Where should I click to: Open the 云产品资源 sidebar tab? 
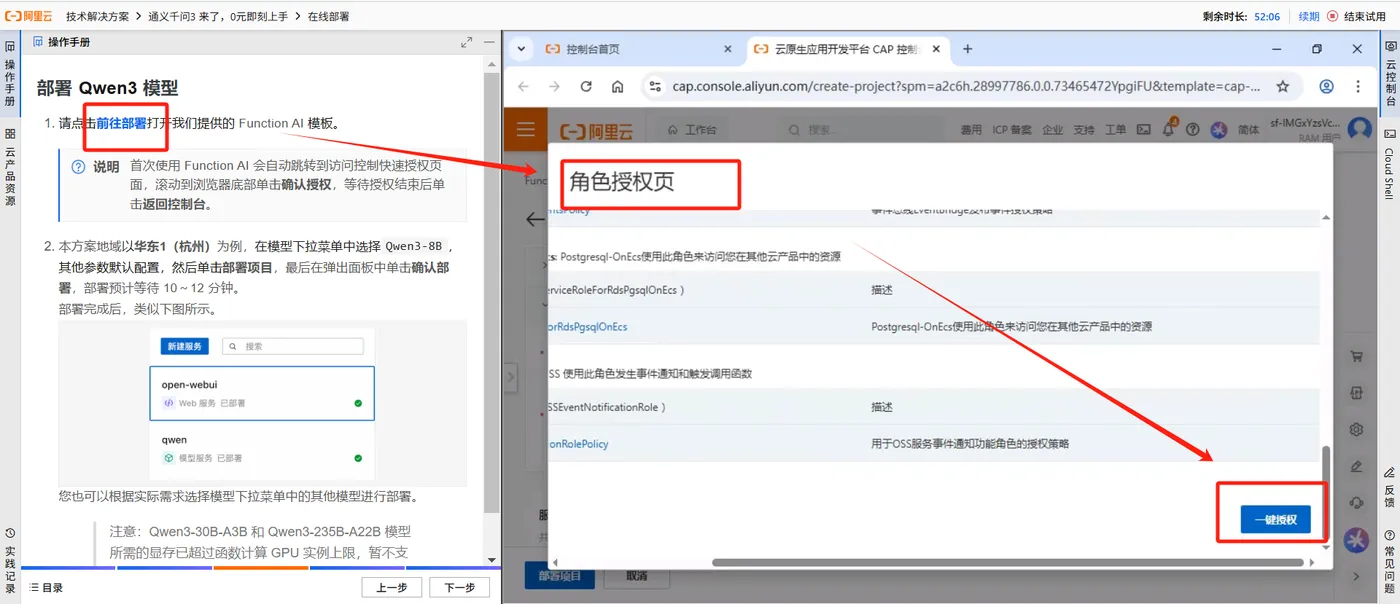10,167
